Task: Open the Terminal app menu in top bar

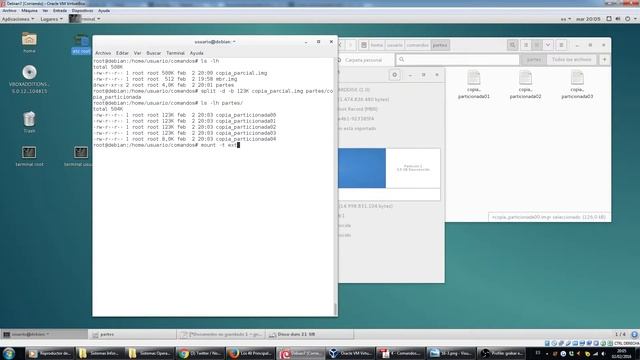Action: [85, 19]
